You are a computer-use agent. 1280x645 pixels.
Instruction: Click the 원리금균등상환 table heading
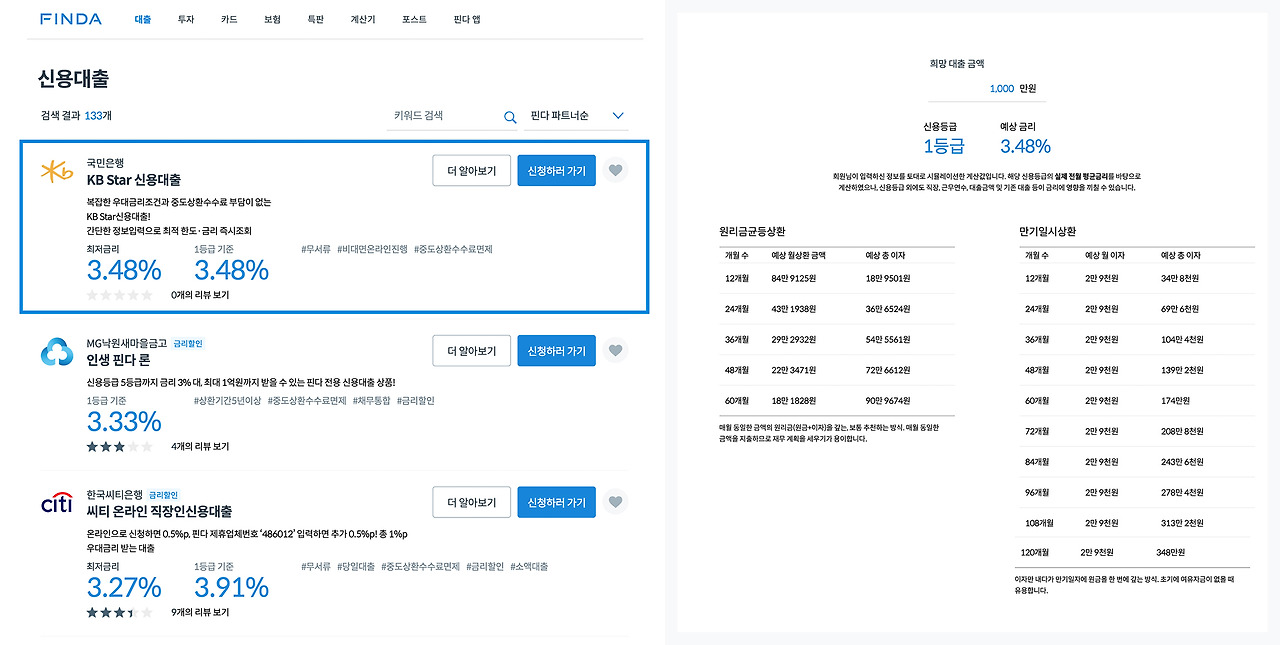click(x=752, y=231)
